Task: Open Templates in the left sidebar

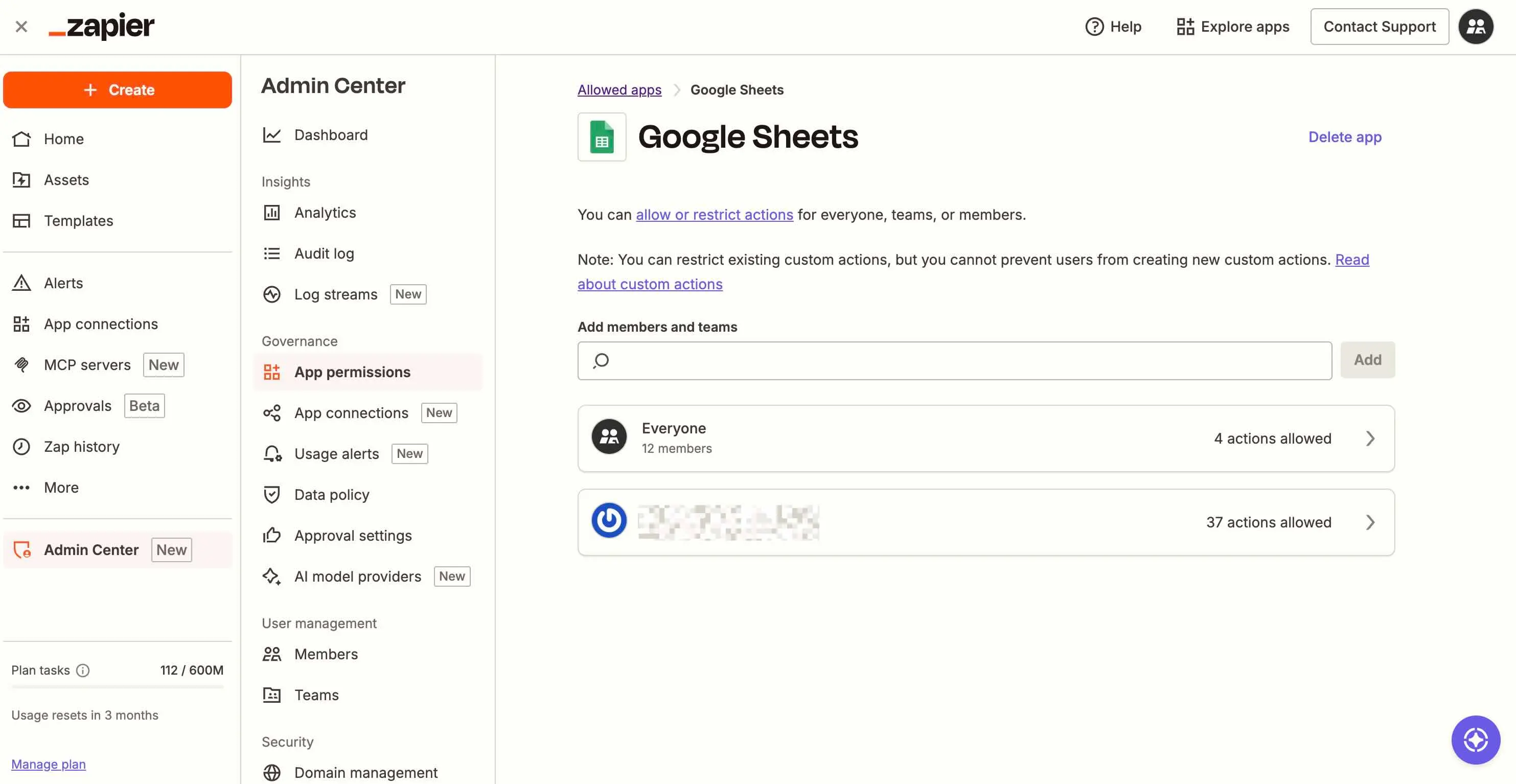Action: coord(118,221)
